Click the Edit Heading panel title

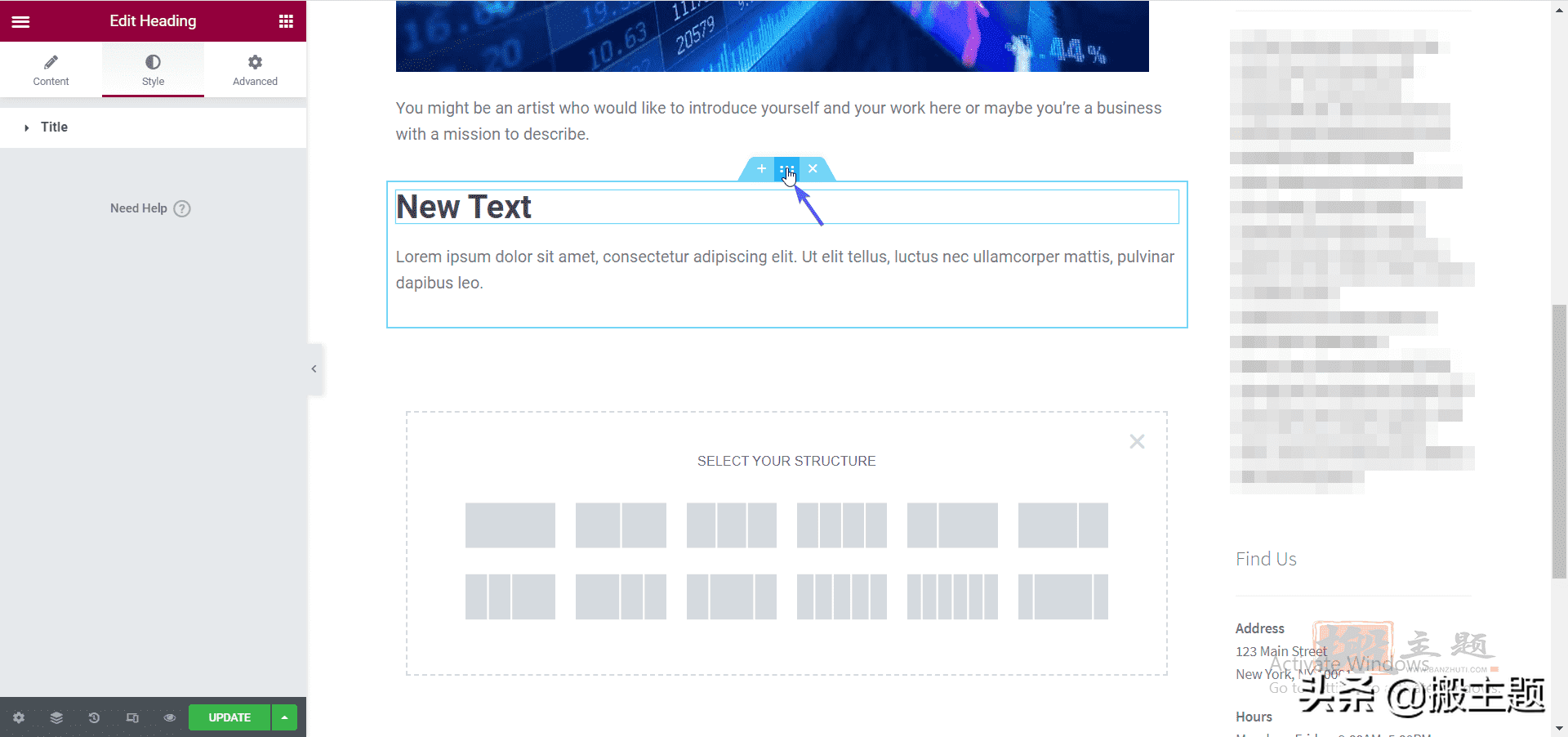tap(153, 21)
